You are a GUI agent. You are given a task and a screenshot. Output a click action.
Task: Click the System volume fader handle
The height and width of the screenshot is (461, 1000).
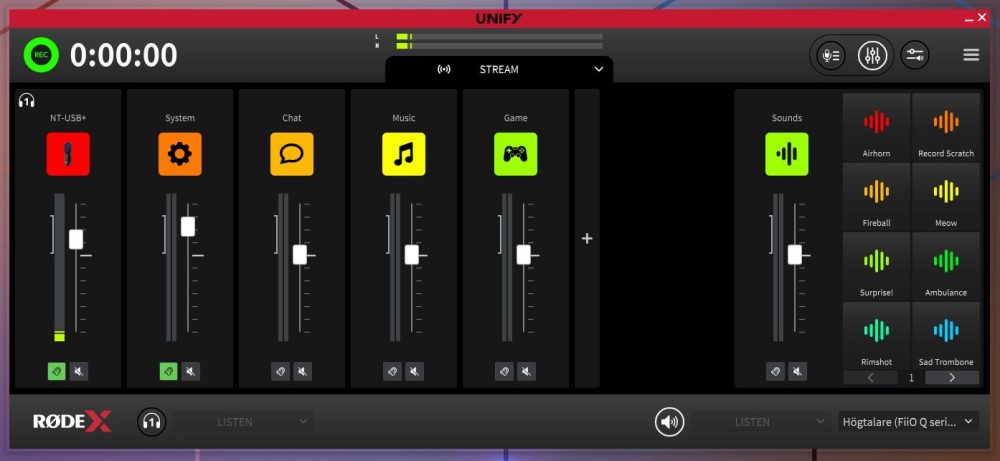[188, 226]
